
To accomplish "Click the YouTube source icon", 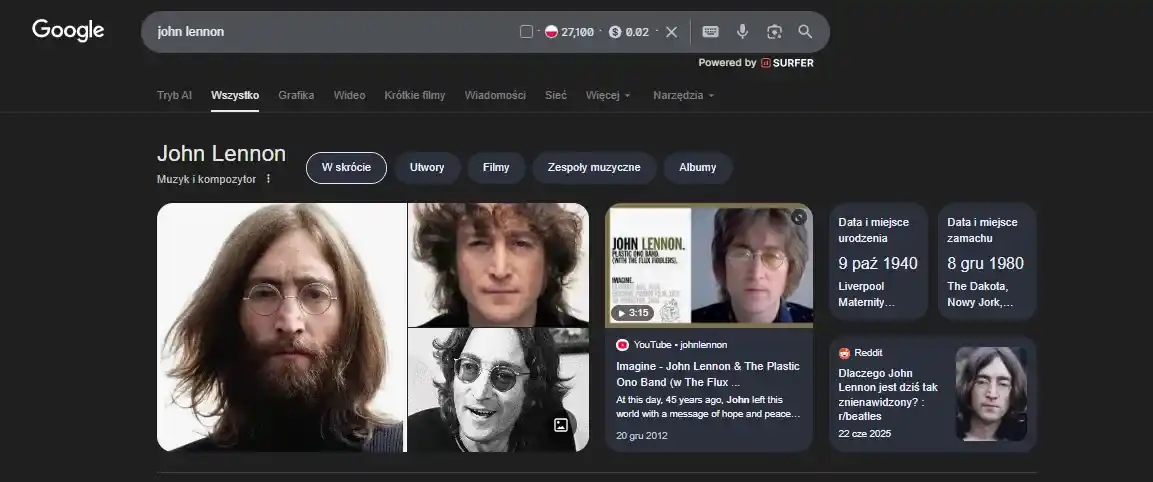I will [623, 344].
